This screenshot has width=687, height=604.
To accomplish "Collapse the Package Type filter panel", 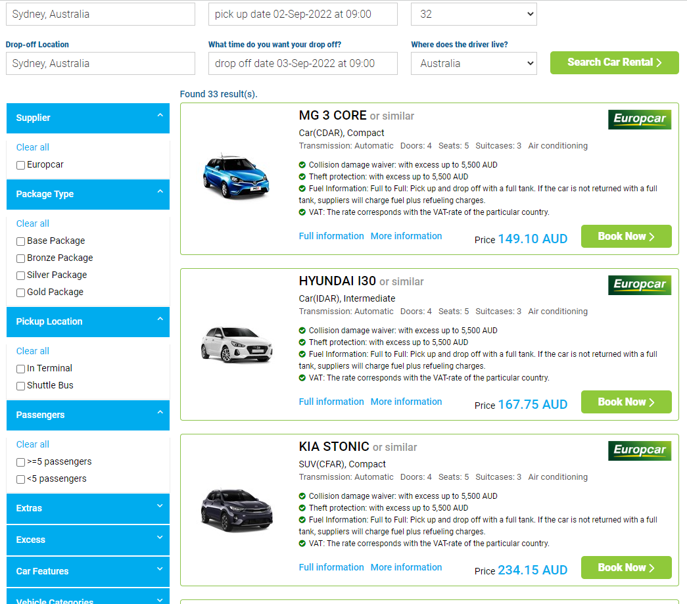I will [x=88, y=194].
